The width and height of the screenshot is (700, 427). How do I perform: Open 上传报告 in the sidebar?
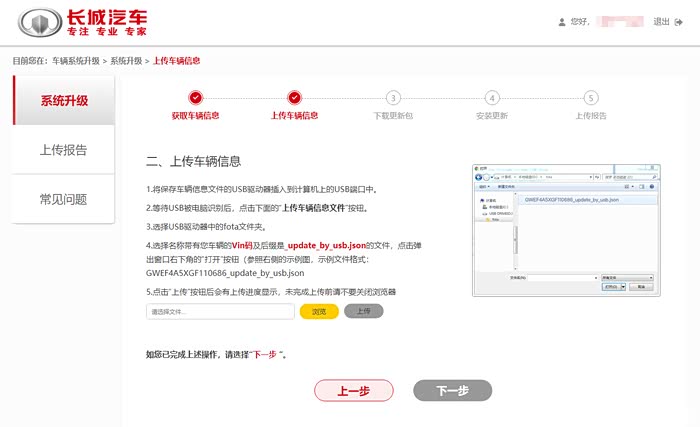coord(64,150)
